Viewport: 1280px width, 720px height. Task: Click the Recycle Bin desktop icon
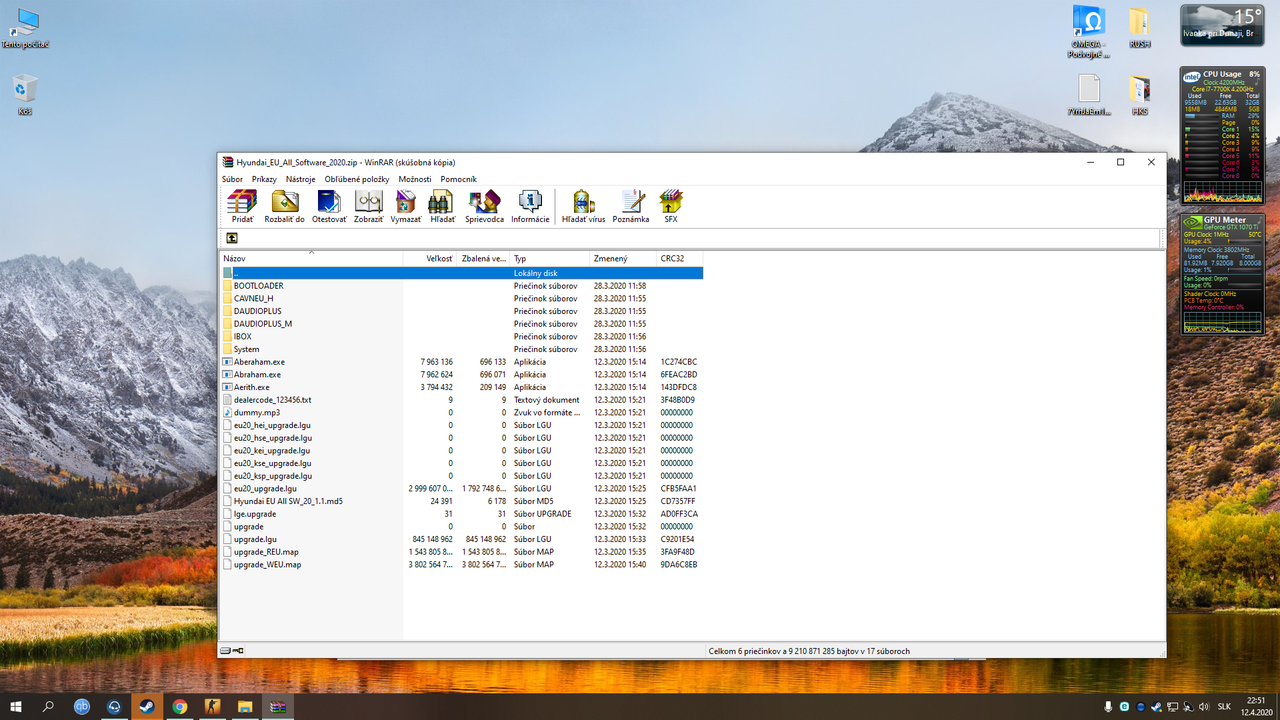tap(25, 95)
